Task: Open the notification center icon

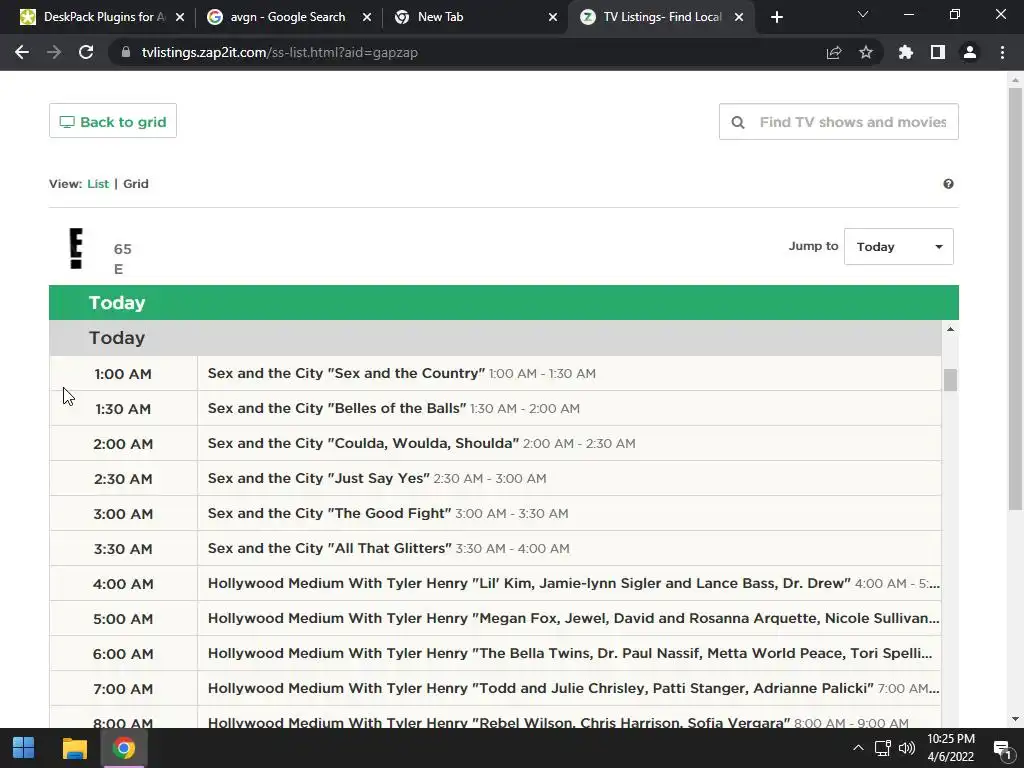Action: (1002, 749)
